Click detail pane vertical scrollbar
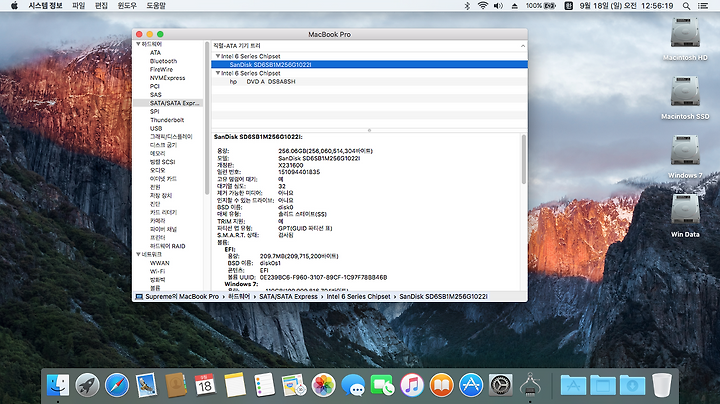Image resolution: width=720 pixels, height=404 pixels. click(523, 159)
